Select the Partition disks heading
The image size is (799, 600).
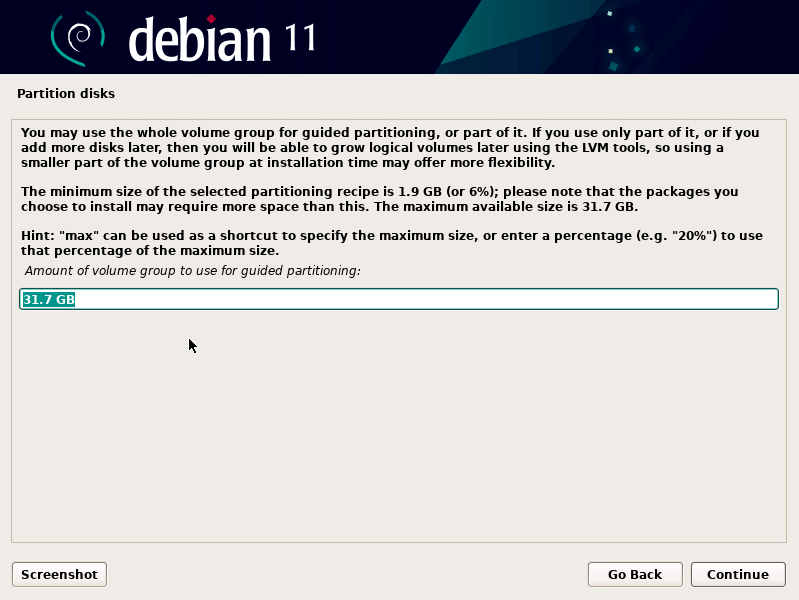pyautogui.click(x=66, y=94)
